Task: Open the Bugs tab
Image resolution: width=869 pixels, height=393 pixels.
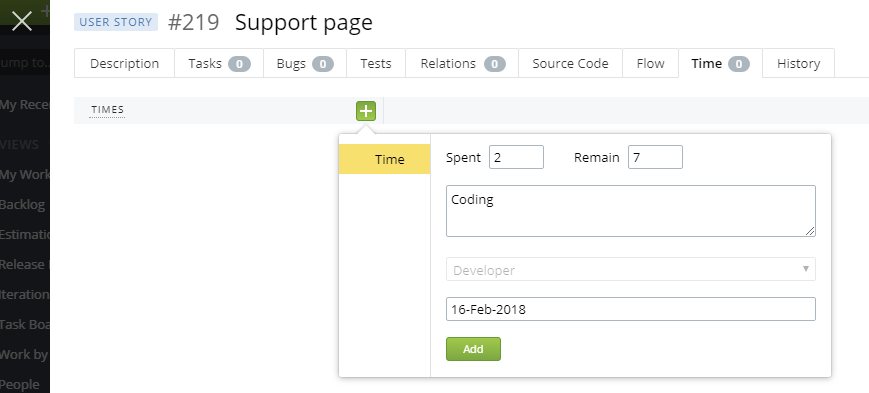Action: pyautogui.click(x=305, y=63)
